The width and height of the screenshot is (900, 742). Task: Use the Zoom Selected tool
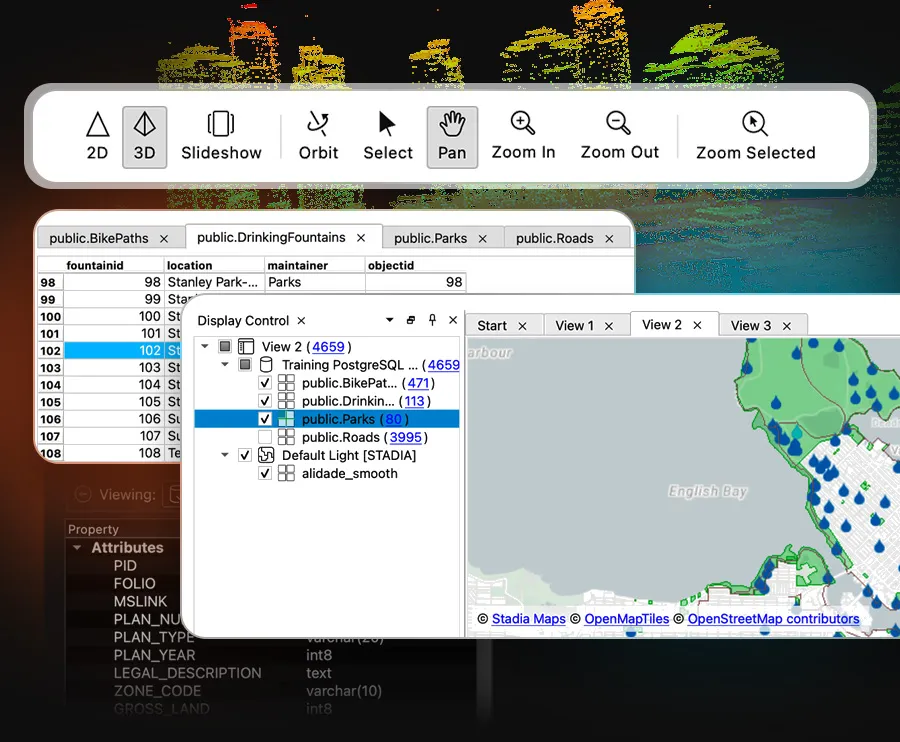coord(755,137)
